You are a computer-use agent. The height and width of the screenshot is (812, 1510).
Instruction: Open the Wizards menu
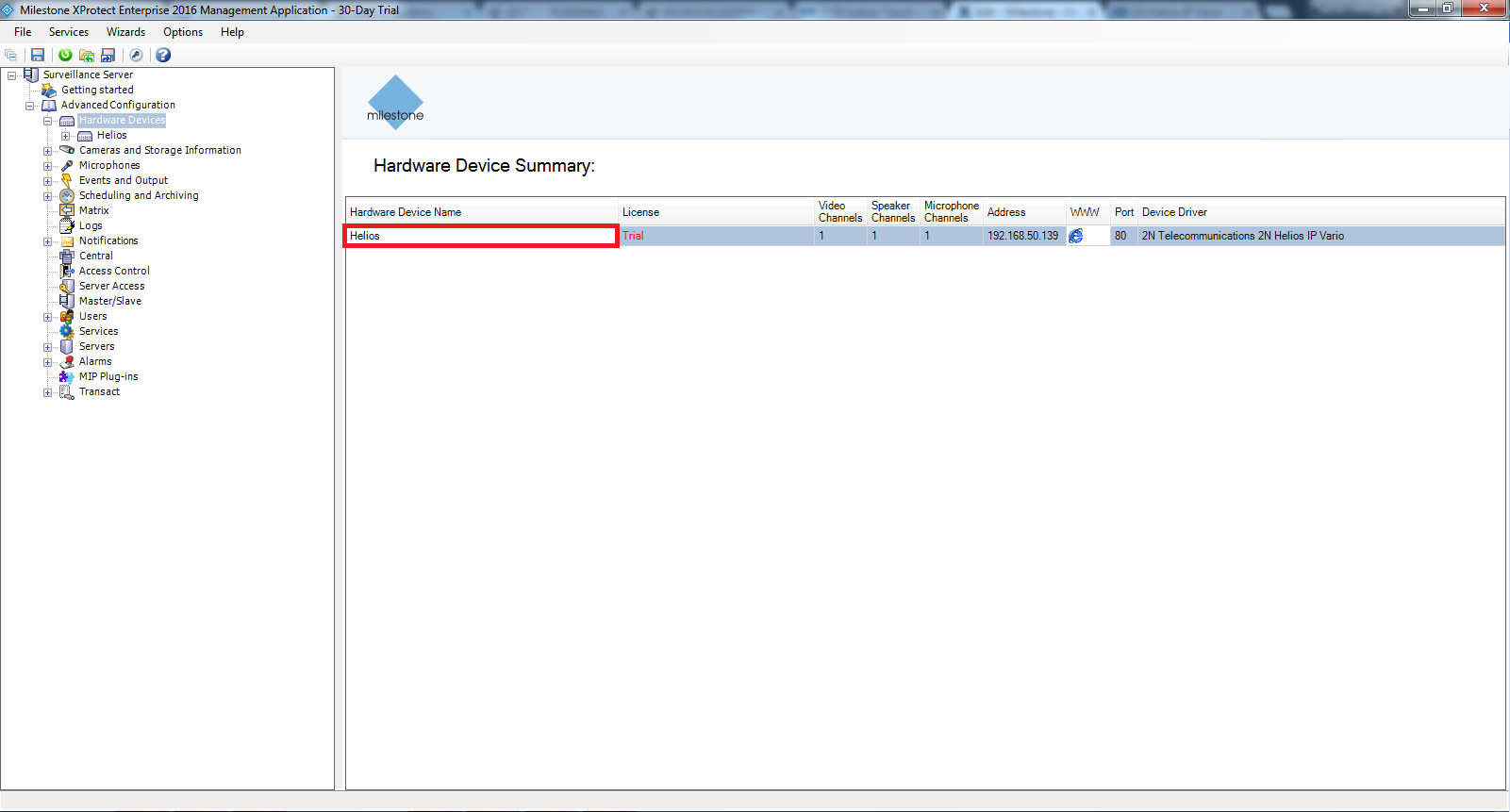[x=125, y=32]
